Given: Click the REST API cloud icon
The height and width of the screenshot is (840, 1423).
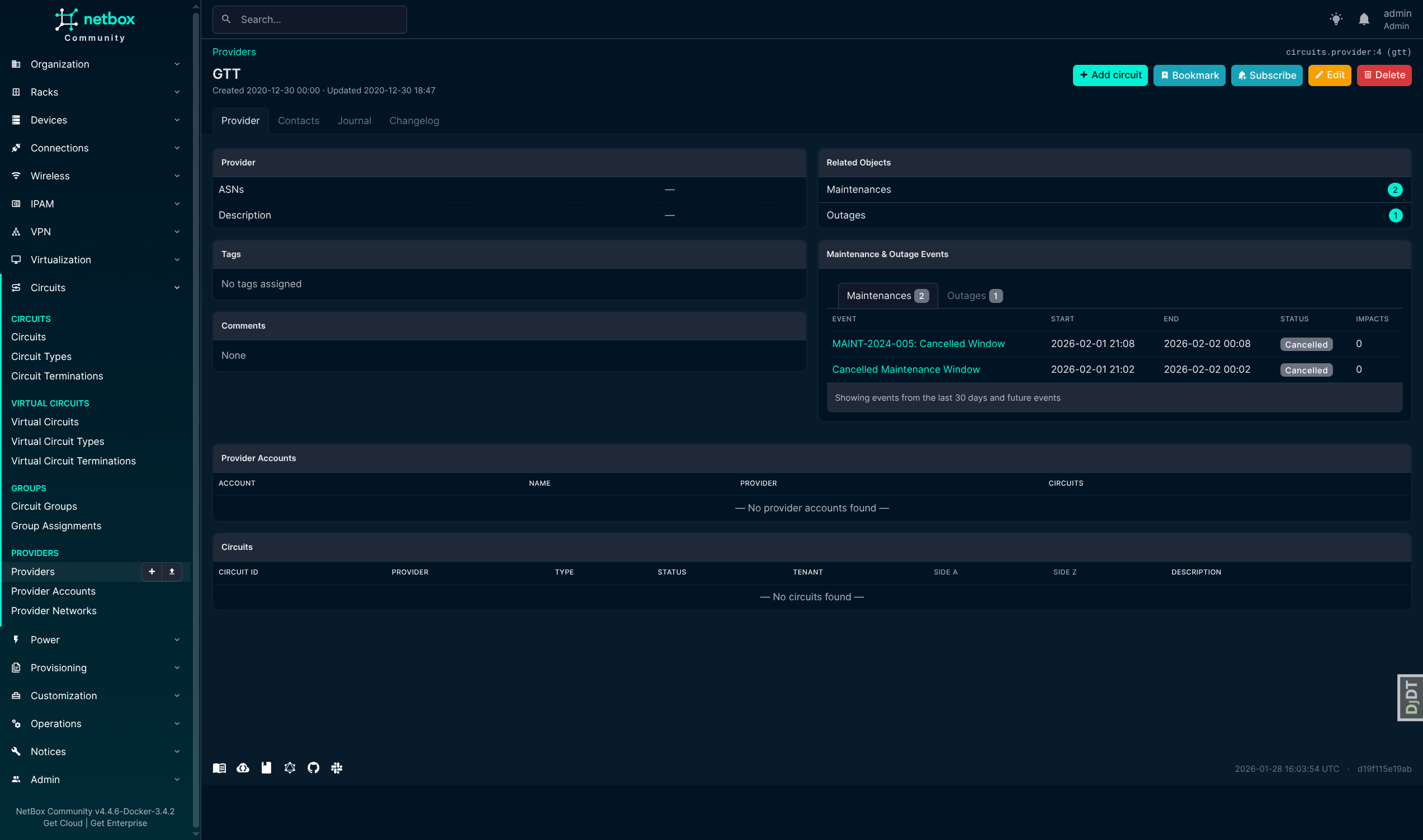Looking at the screenshot, I should [x=243, y=767].
